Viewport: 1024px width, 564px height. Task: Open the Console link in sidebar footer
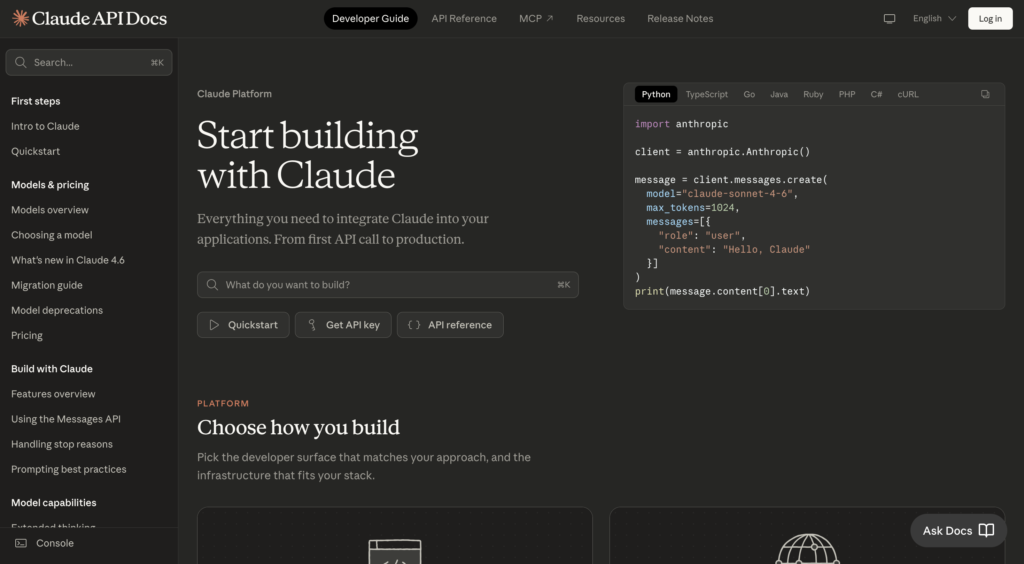(55, 543)
